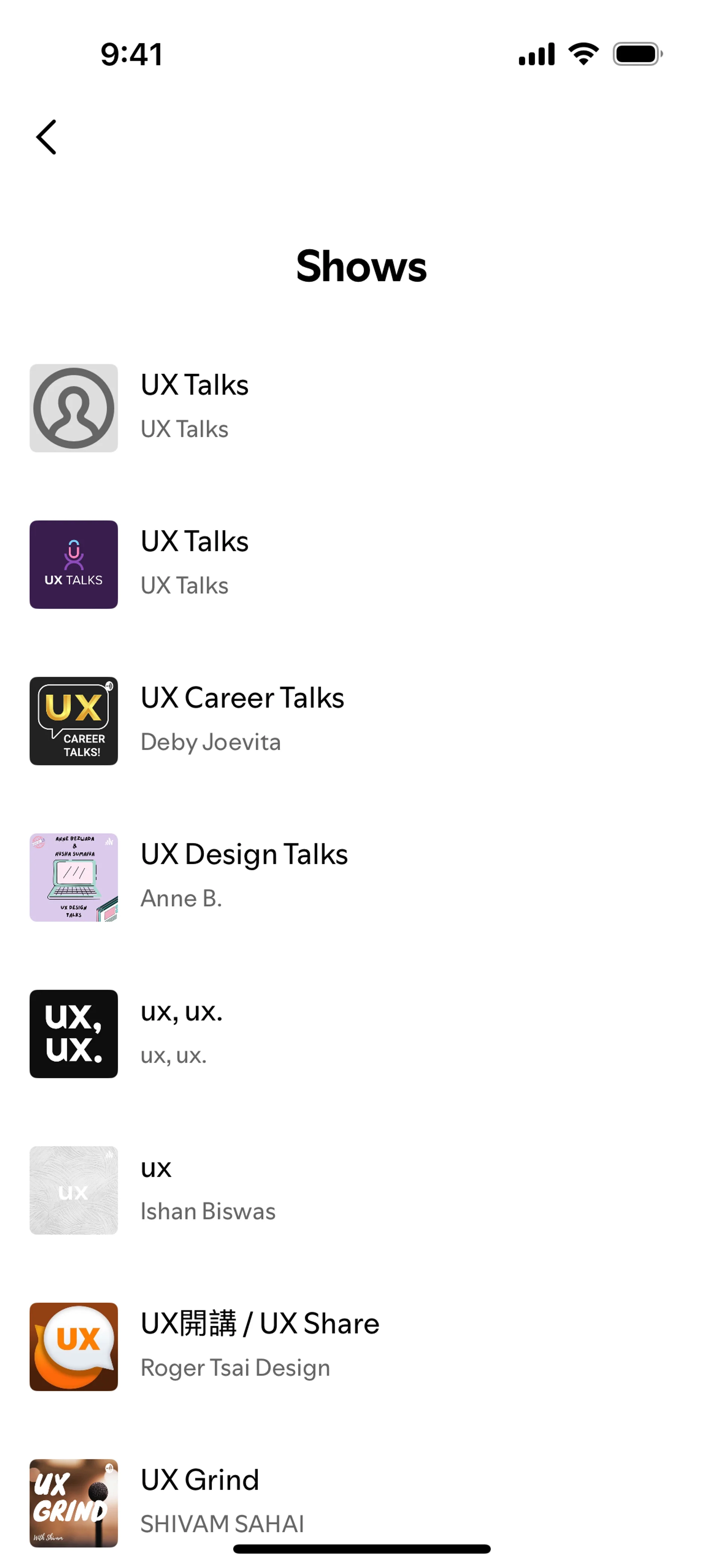Viewport: 723px width, 1568px height.
Task: Select the black ux, ux. cover image
Action: [74, 1033]
